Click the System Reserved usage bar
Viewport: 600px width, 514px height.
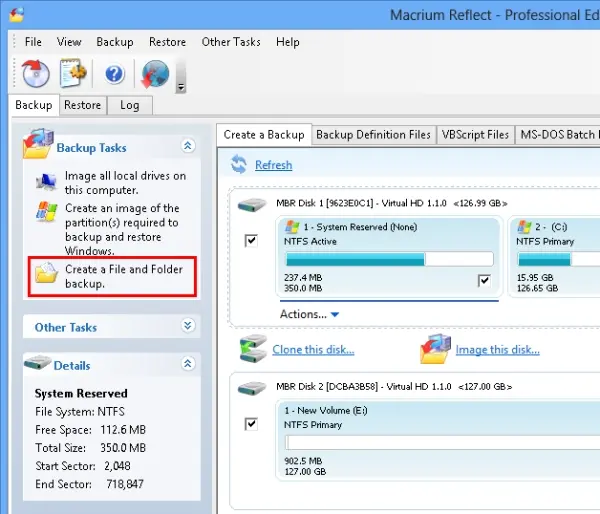point(390,259)
